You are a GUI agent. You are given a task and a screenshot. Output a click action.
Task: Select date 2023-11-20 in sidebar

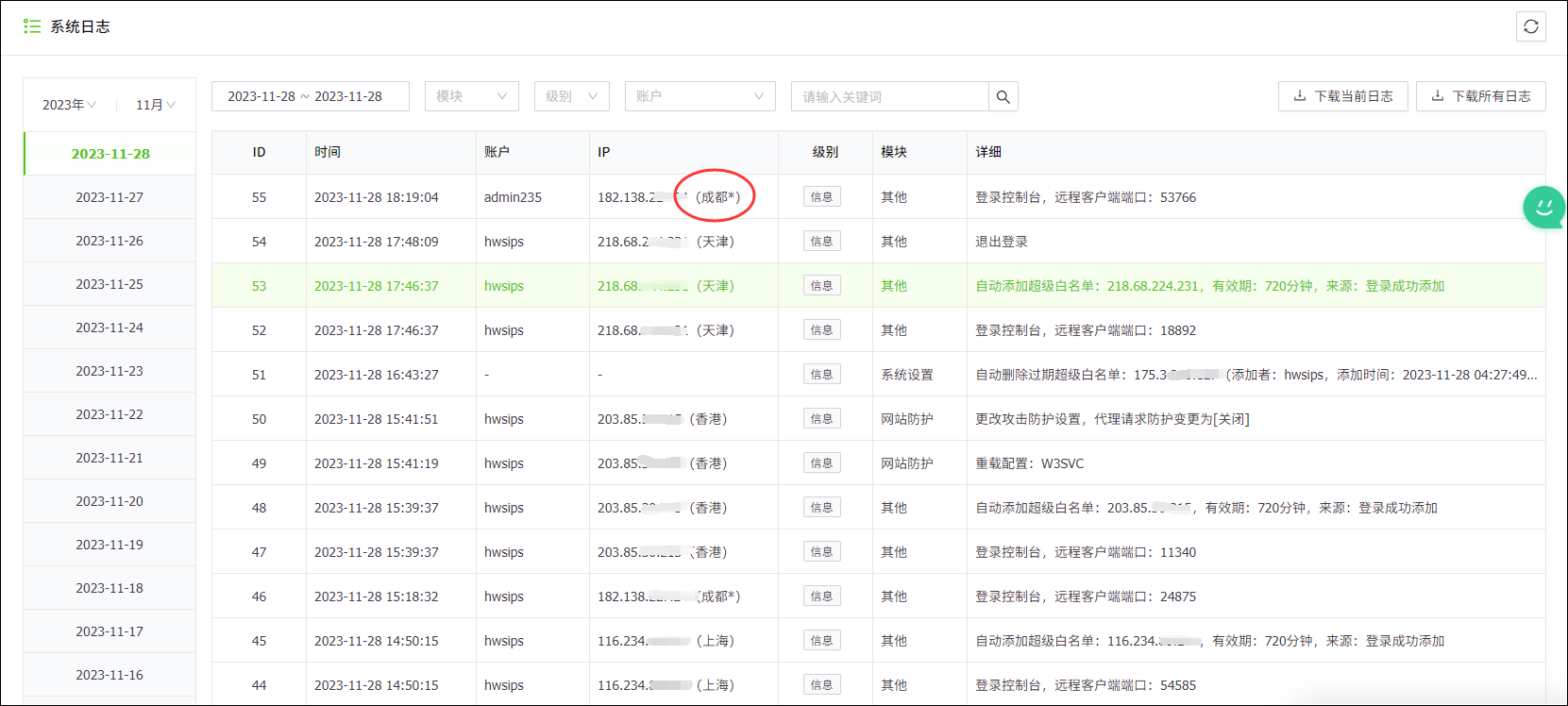pos(110,501)
